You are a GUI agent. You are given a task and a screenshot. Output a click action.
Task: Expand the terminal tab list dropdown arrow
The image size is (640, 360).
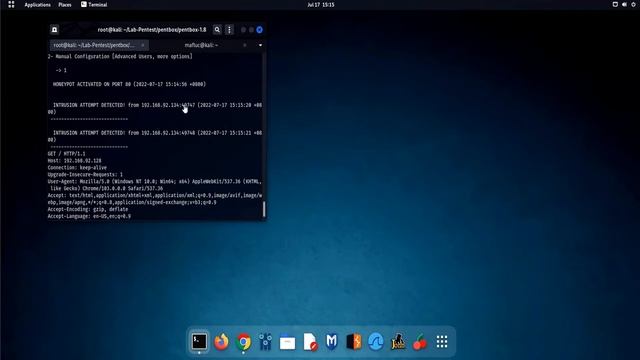(260, 45)
